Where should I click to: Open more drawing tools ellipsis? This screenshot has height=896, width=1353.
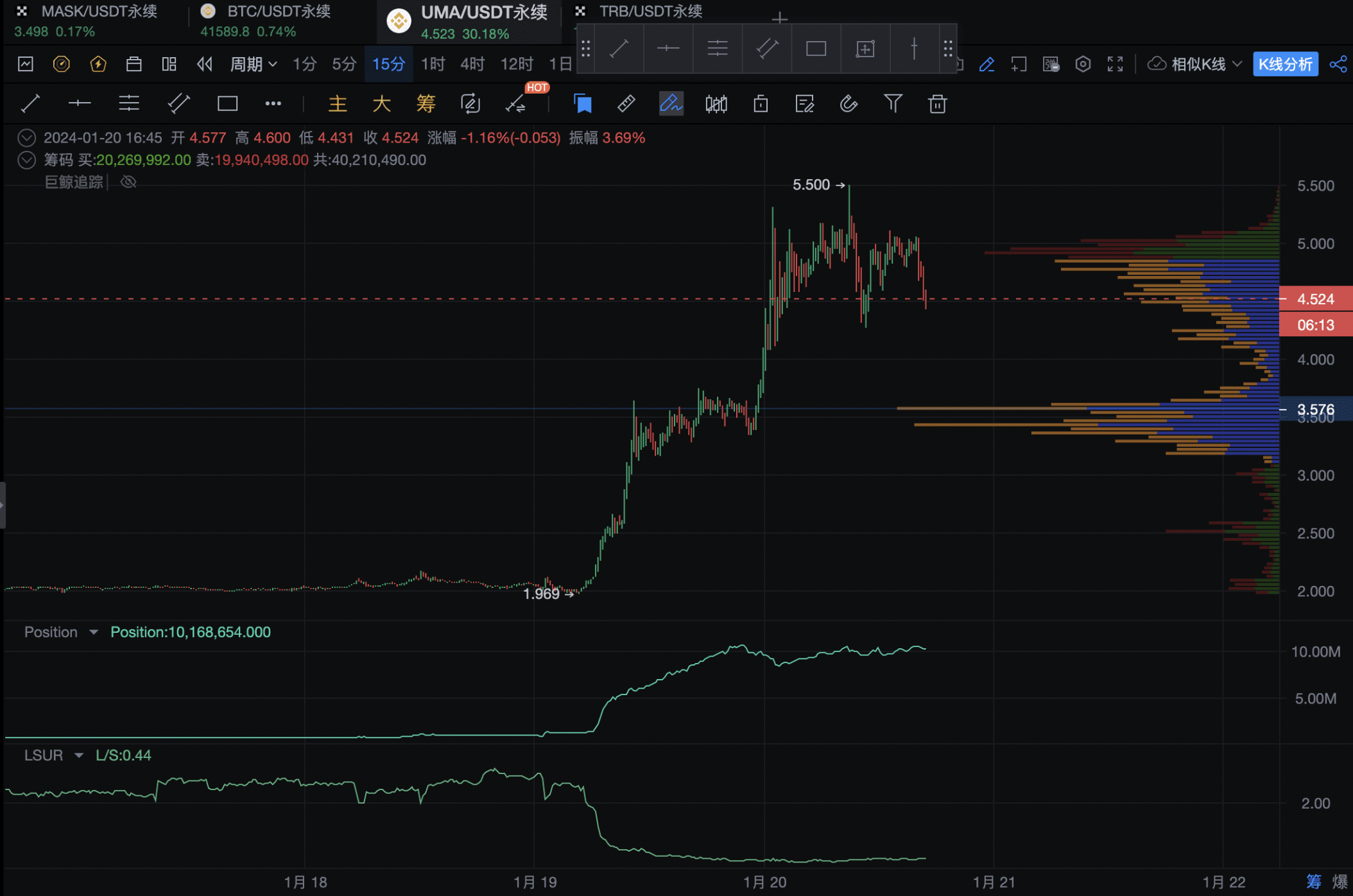[x=273, y=103]
